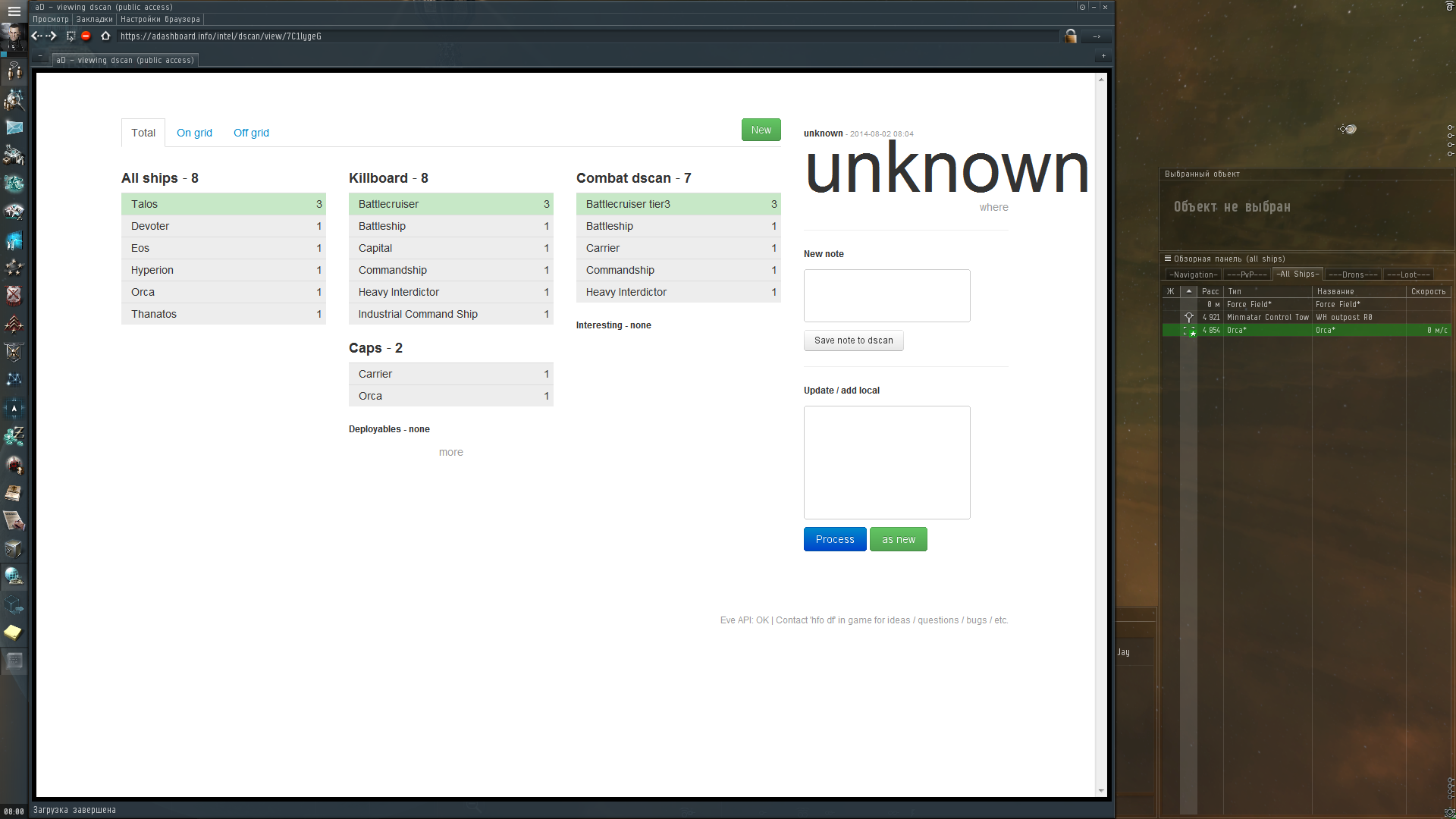
Task: Click the where link under unknown
Action: (x=993, y=207)
